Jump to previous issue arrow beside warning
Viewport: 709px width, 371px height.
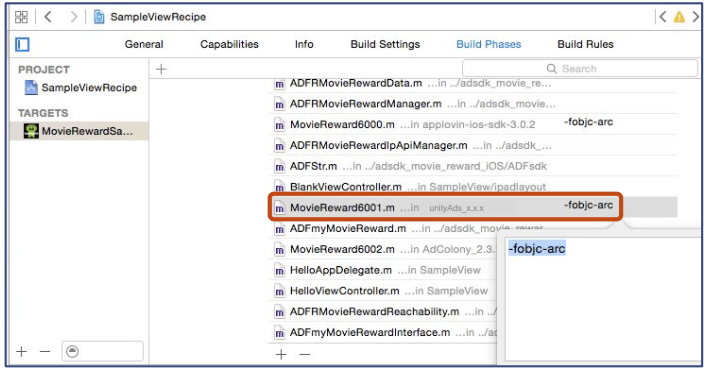tap(662, 17)
